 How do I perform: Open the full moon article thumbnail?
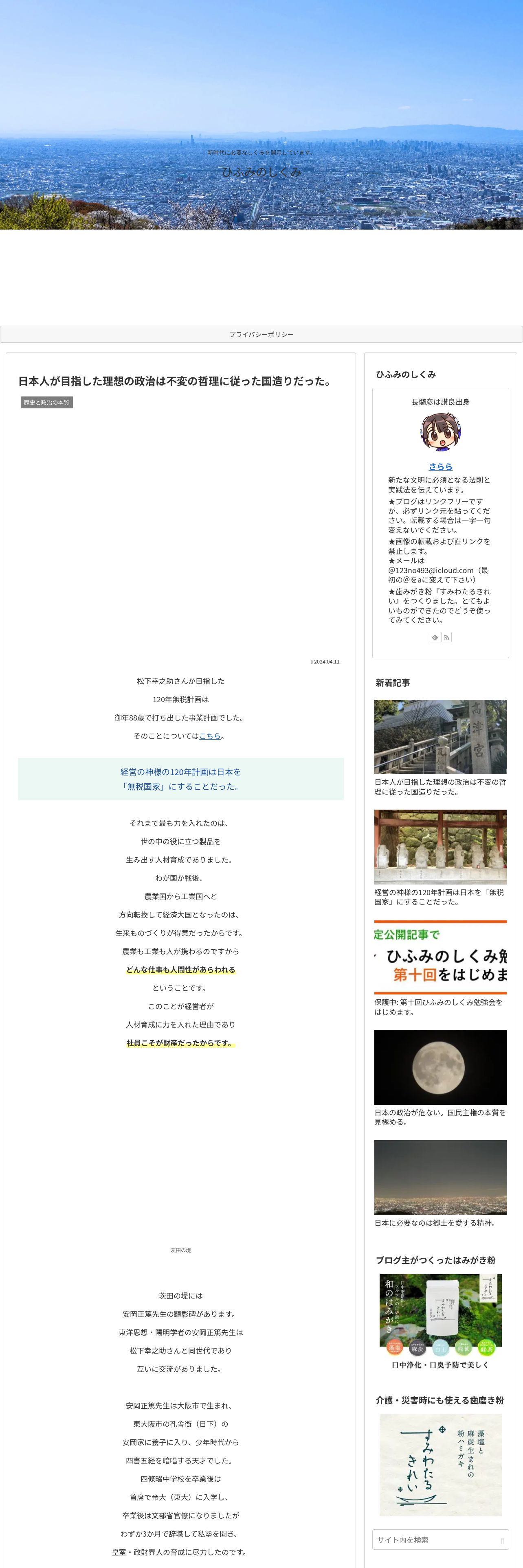tap(440, 1067)
